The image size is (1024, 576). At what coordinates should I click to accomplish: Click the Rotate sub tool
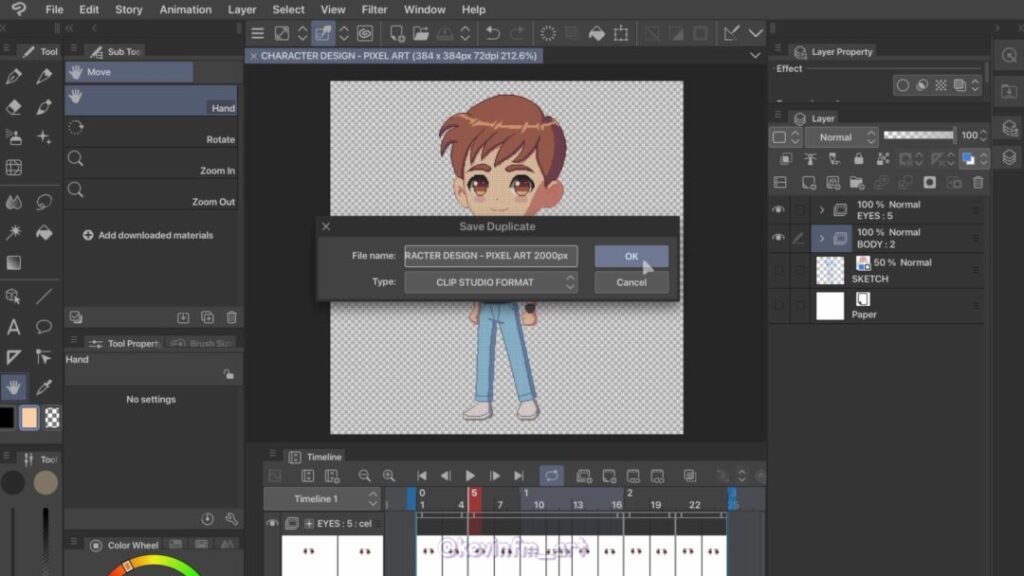point(150,132)
